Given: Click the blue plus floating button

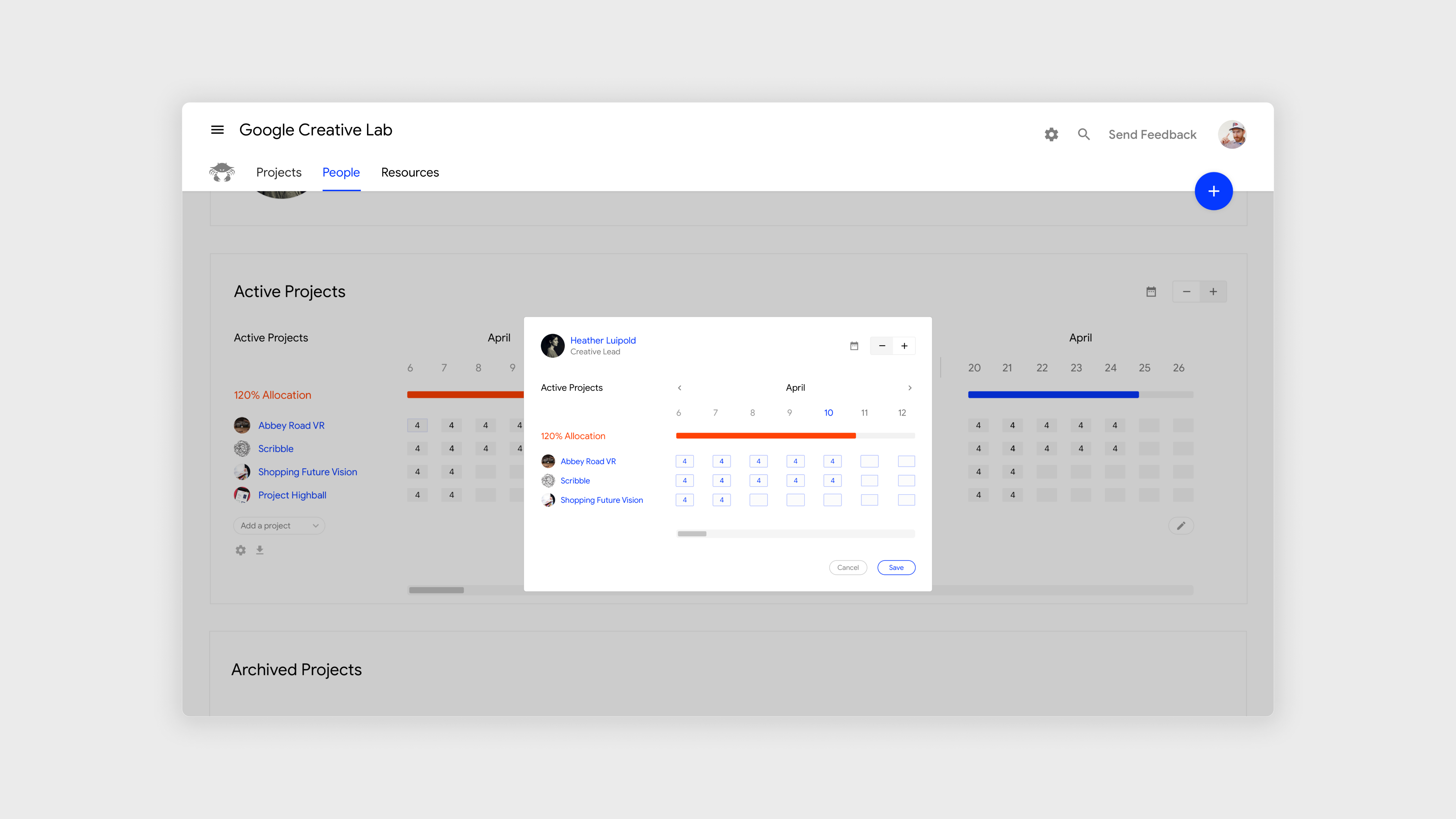Looking at the screenshot, I should 1213,191.
